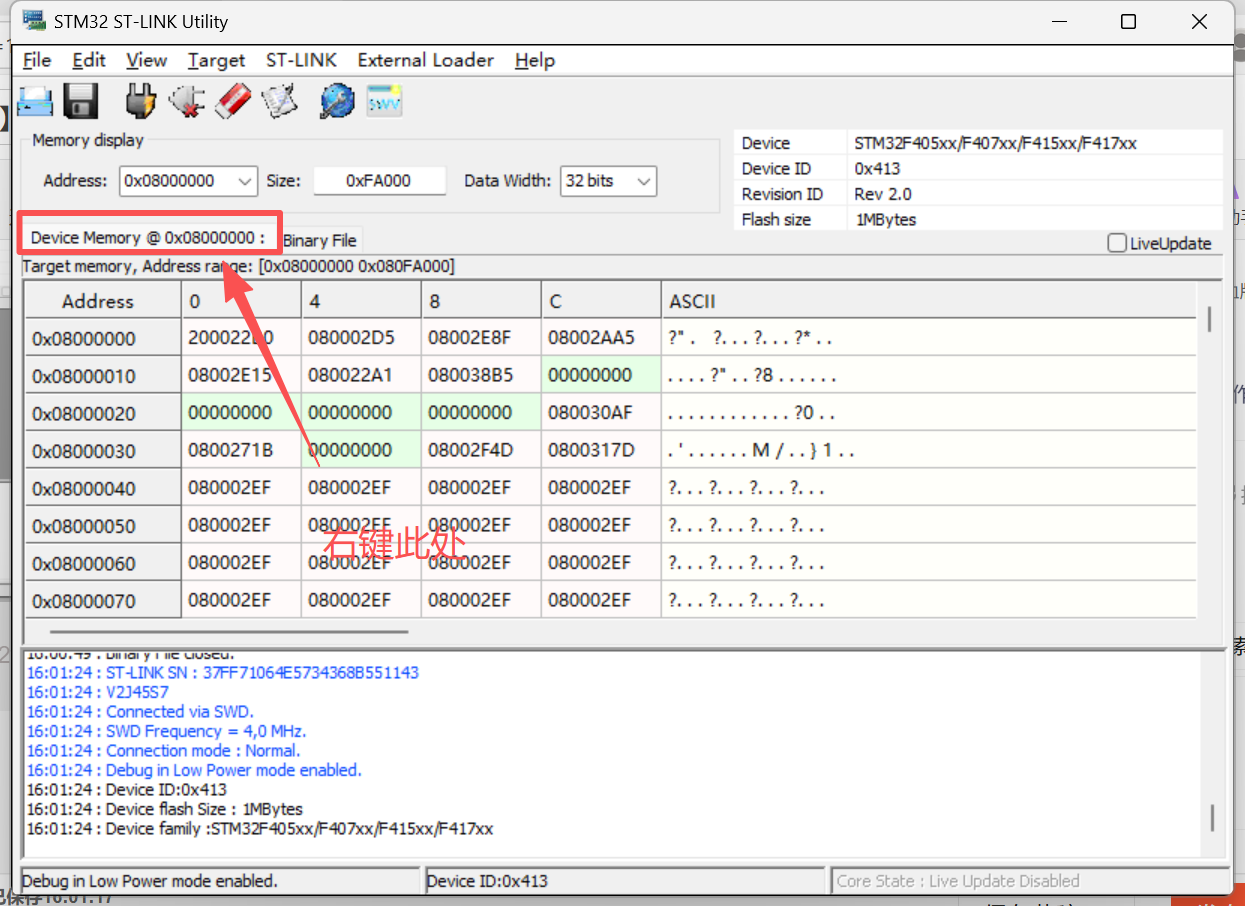The width and height of the screenshot is (1245, 906).
Task: Click memory cell 08002F4D
Action: coord(481,451)
